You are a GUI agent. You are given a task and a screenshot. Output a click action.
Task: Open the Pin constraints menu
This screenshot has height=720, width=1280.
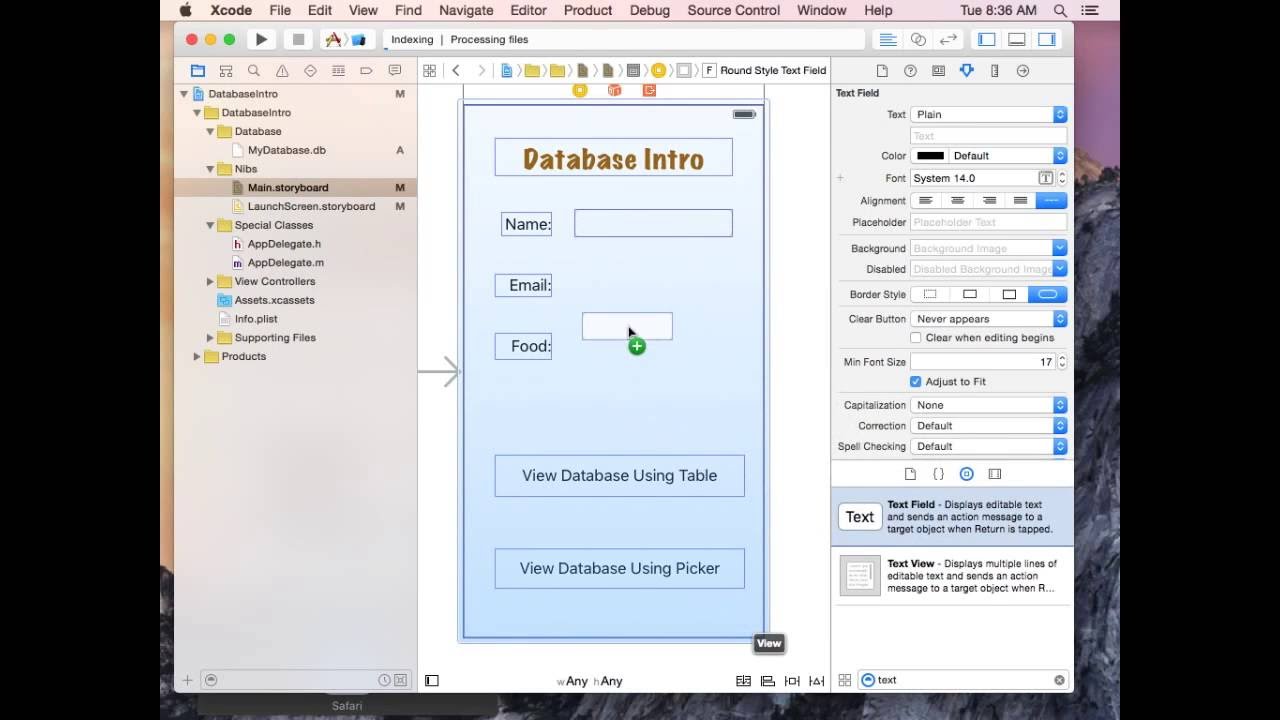(x=792, y=681)
